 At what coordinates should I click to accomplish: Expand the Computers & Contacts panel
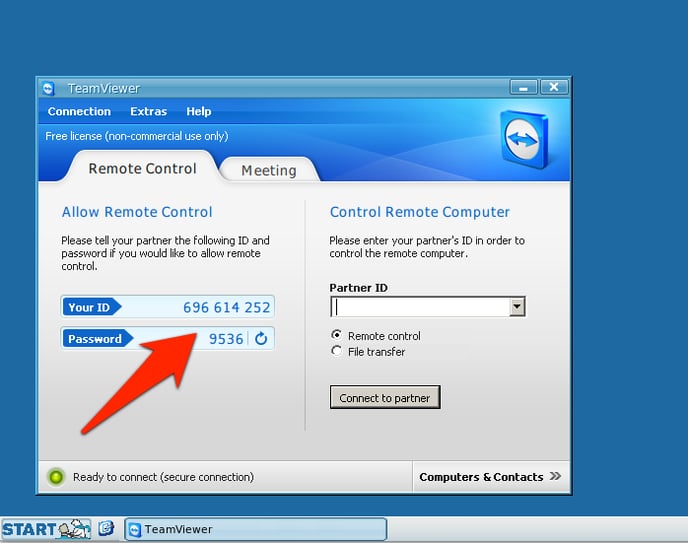pyautogui.click(x=491, y=477)
